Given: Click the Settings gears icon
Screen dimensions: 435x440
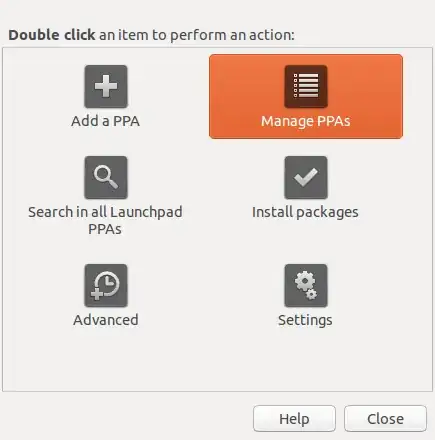Looking at the screenshot, I should coord(306,285).
